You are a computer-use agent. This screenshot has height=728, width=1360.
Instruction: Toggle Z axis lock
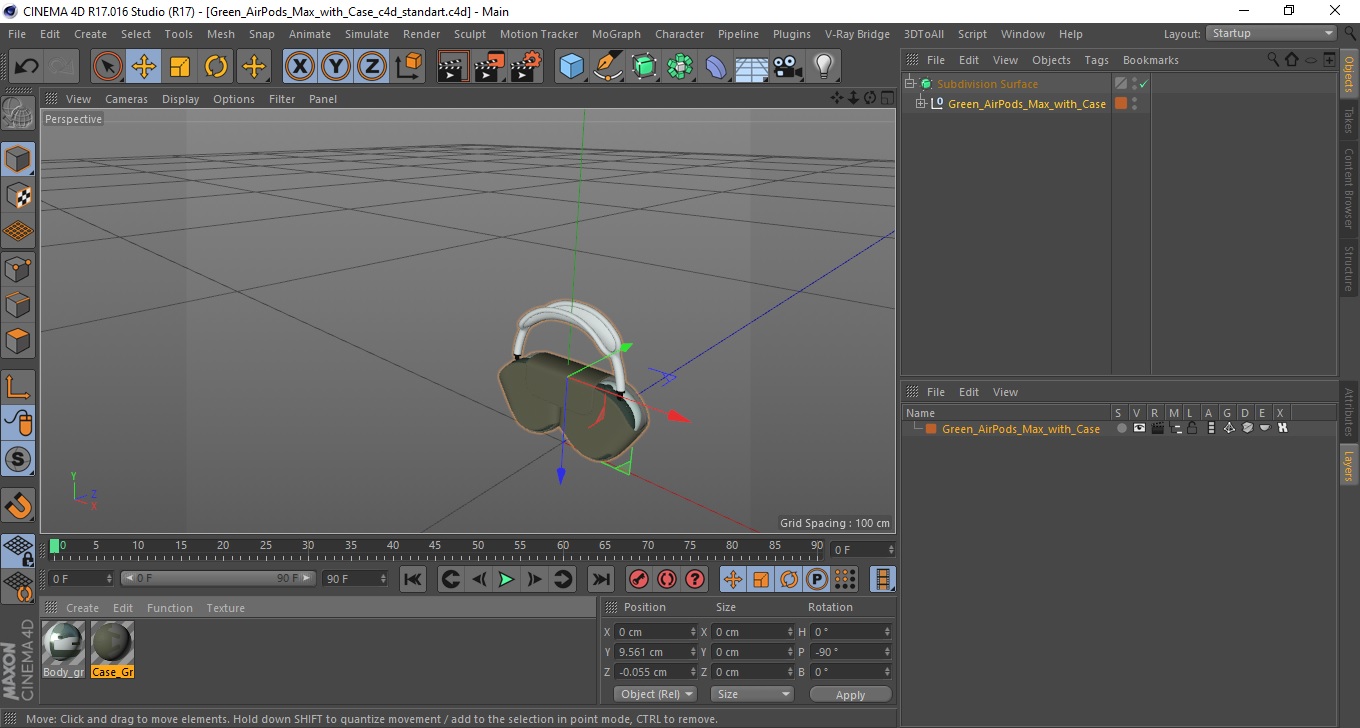click(372, 67)
